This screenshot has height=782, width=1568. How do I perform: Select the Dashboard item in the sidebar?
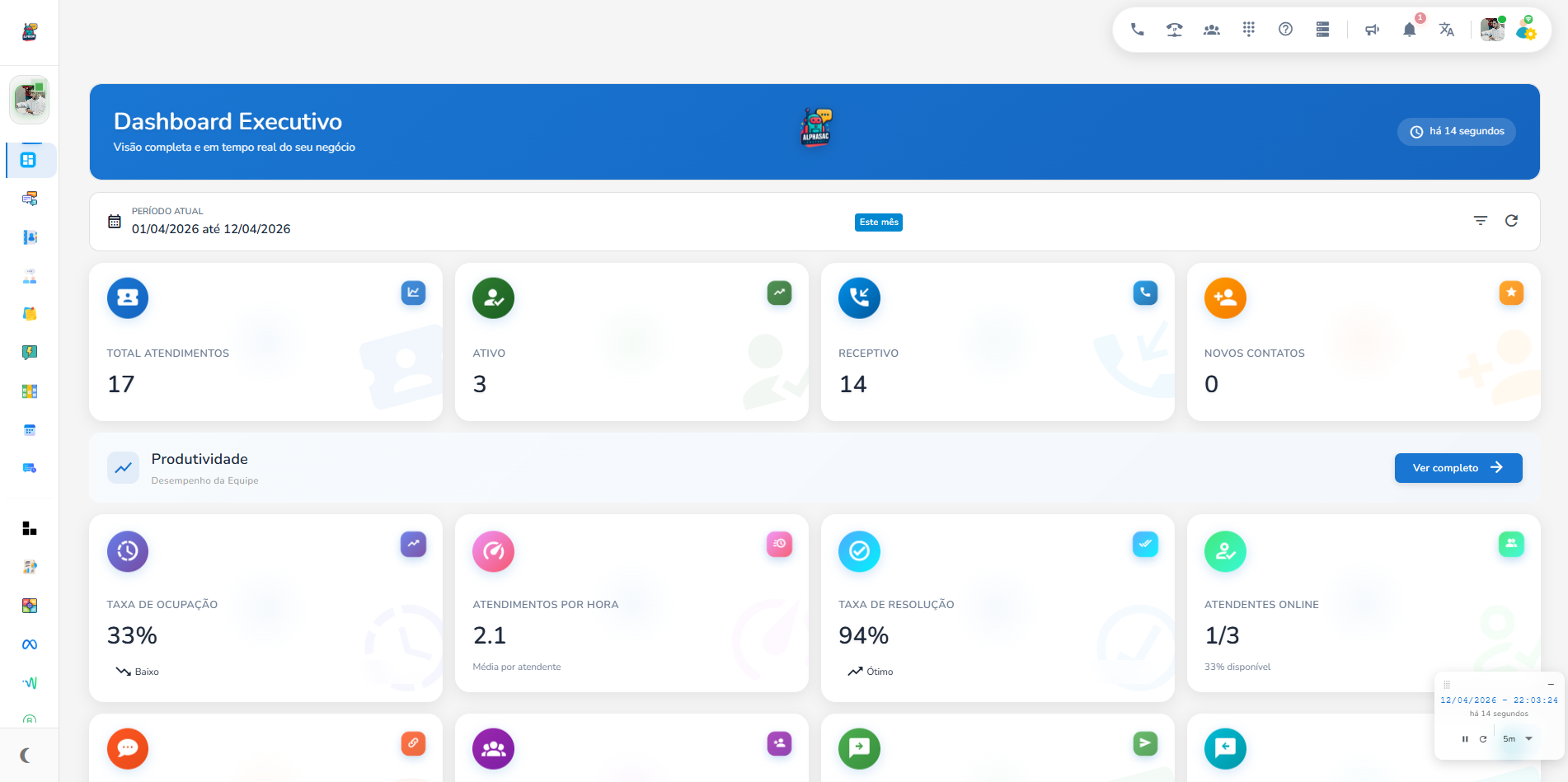29,160
